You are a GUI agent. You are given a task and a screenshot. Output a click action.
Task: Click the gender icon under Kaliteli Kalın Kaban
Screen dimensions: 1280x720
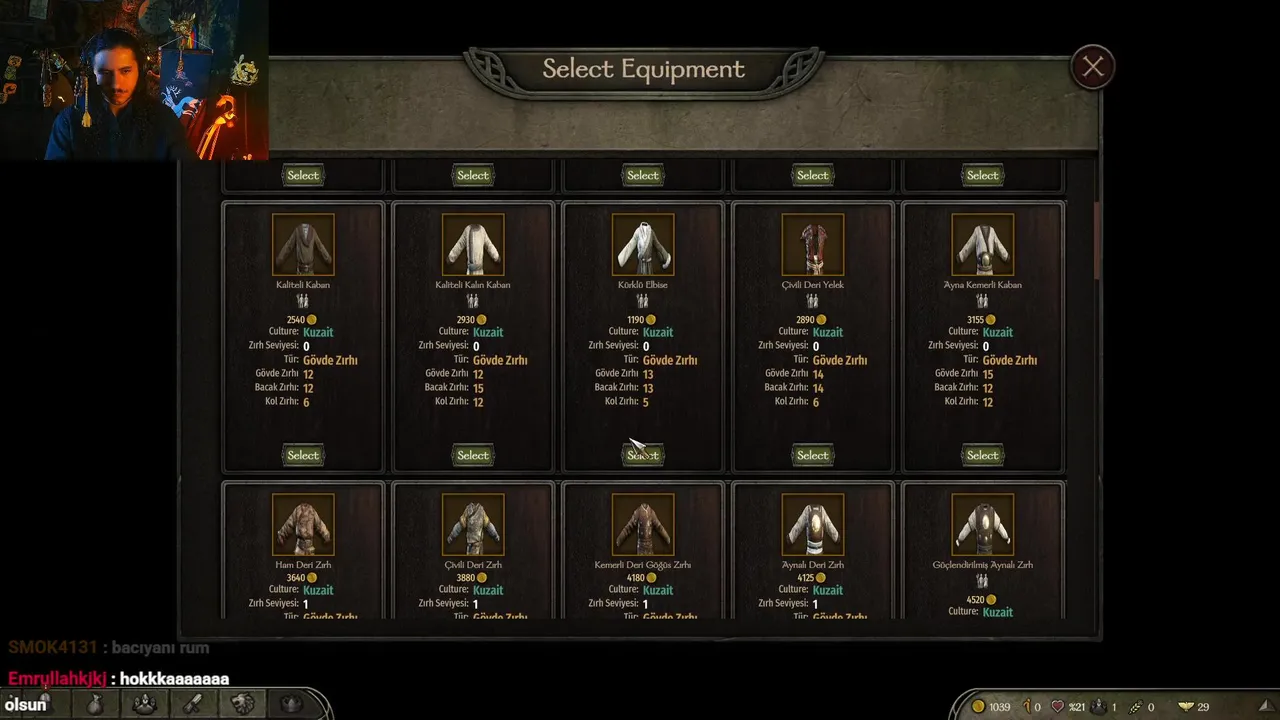click(473, 301)
